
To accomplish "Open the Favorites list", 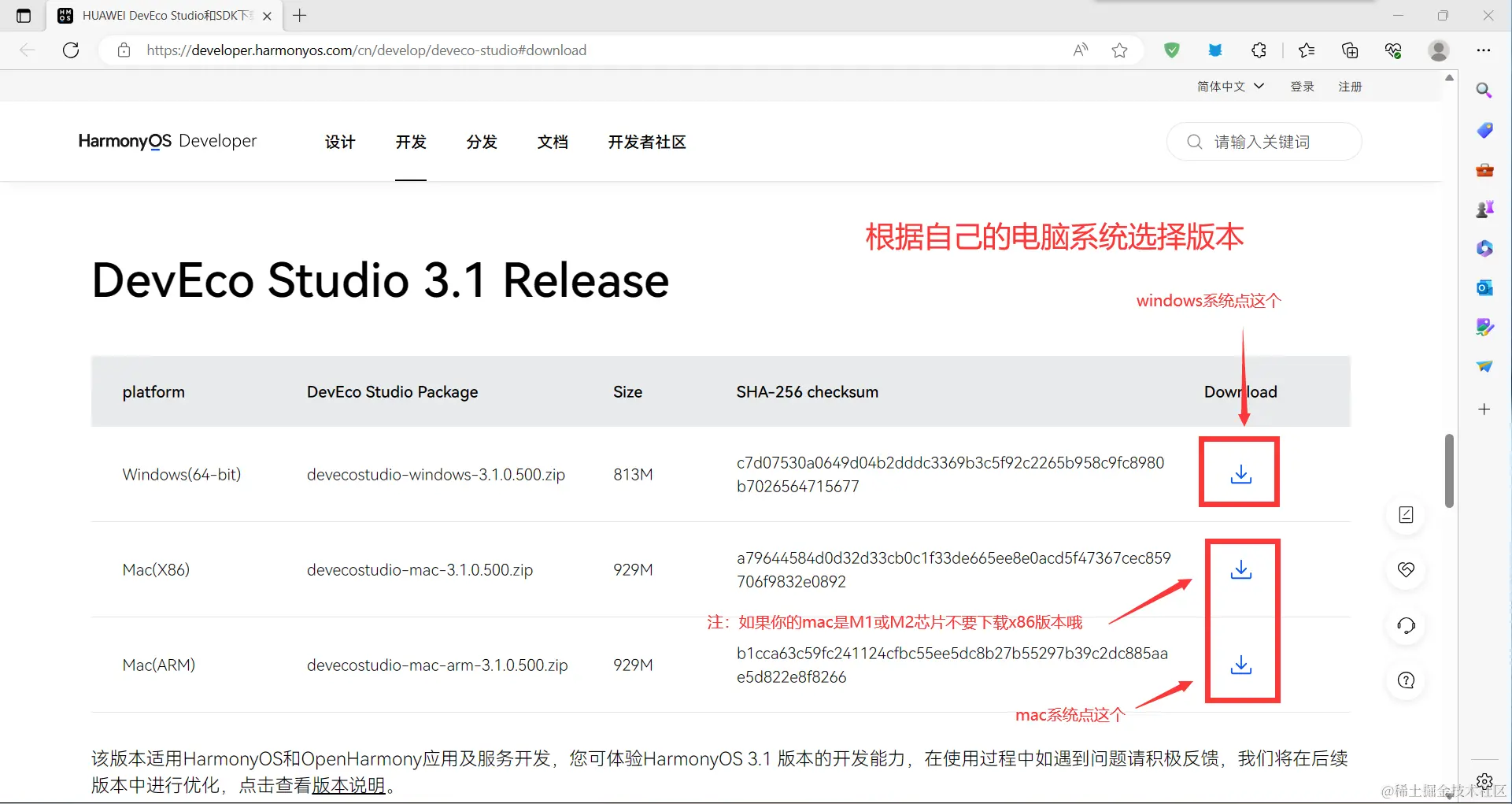I will tap(1307, 50).
